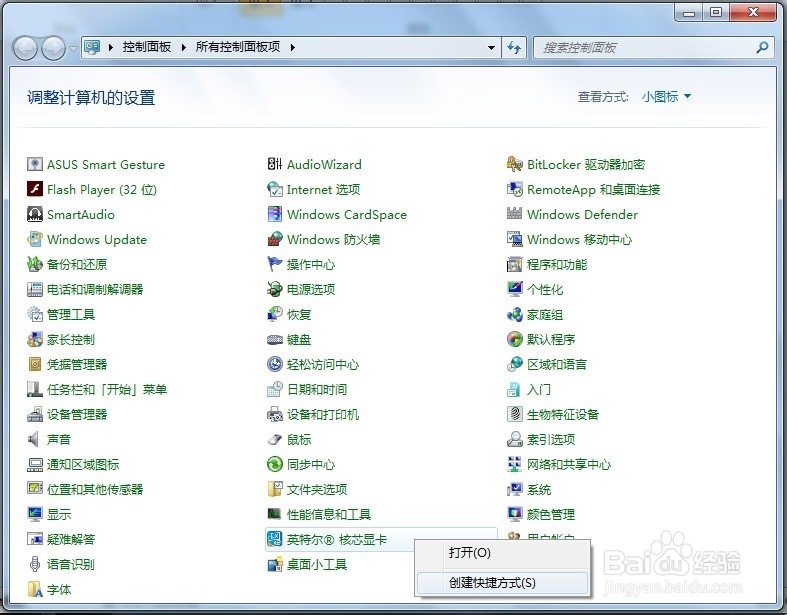Expand the arrow after 控制面板 breadcrumb
The height and width of the screenshot is (615, 787).
184,47
